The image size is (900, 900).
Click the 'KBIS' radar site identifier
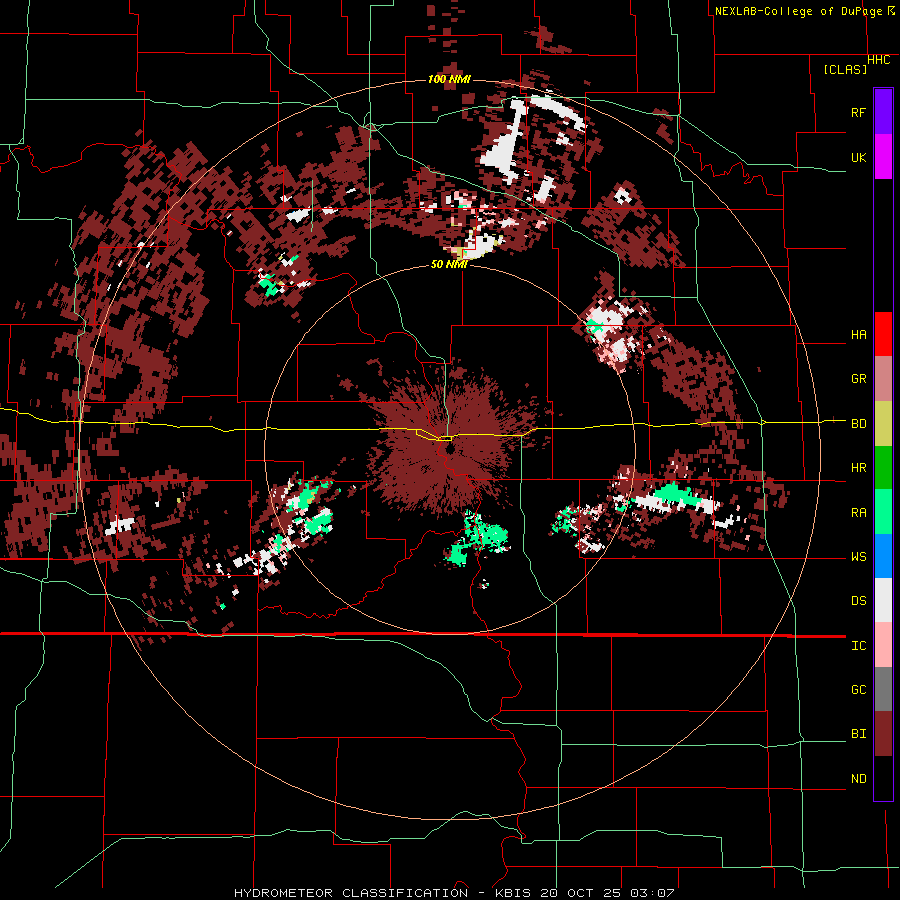[513, 893]
